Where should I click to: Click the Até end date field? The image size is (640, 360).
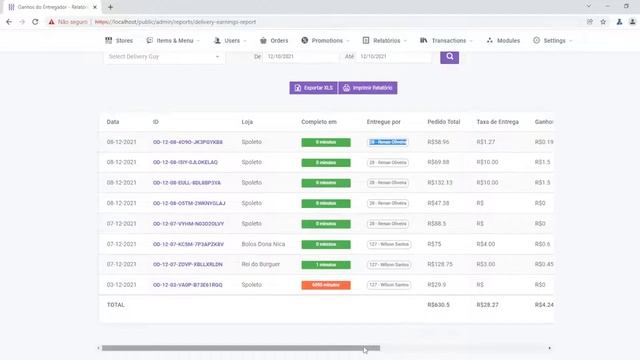tap(394, 57)
